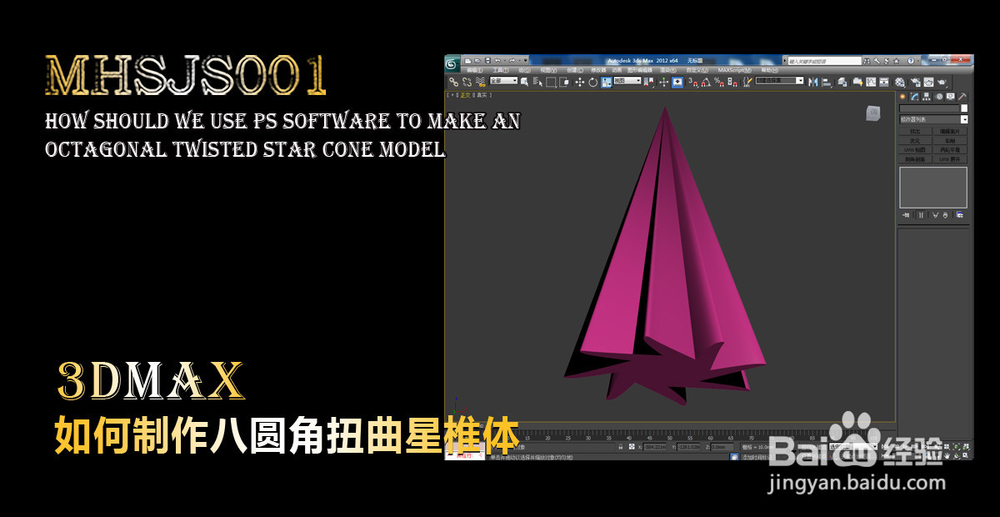Click the ViewCube in the viewport
Screen dimensions: 1000x517
tap(873, 113)
